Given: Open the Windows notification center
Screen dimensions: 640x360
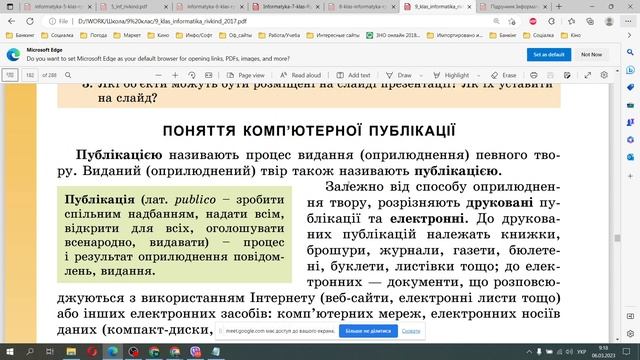Looking at the screenshot, I should point(627,351).
